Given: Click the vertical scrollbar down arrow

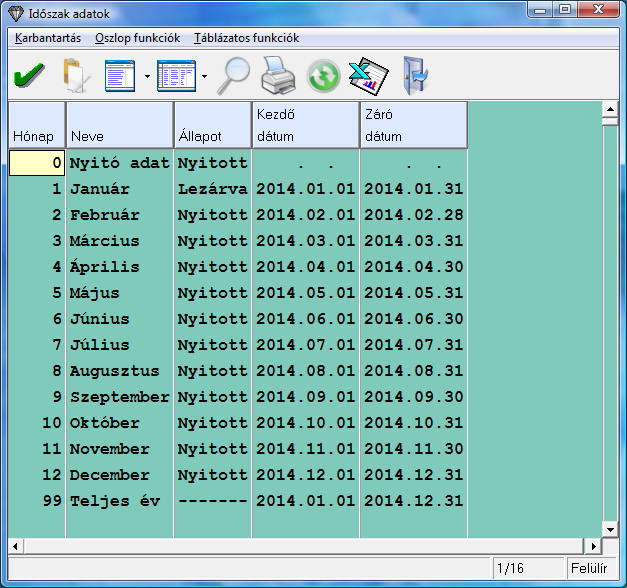Looking at the screenshot, I should [609, 528].
